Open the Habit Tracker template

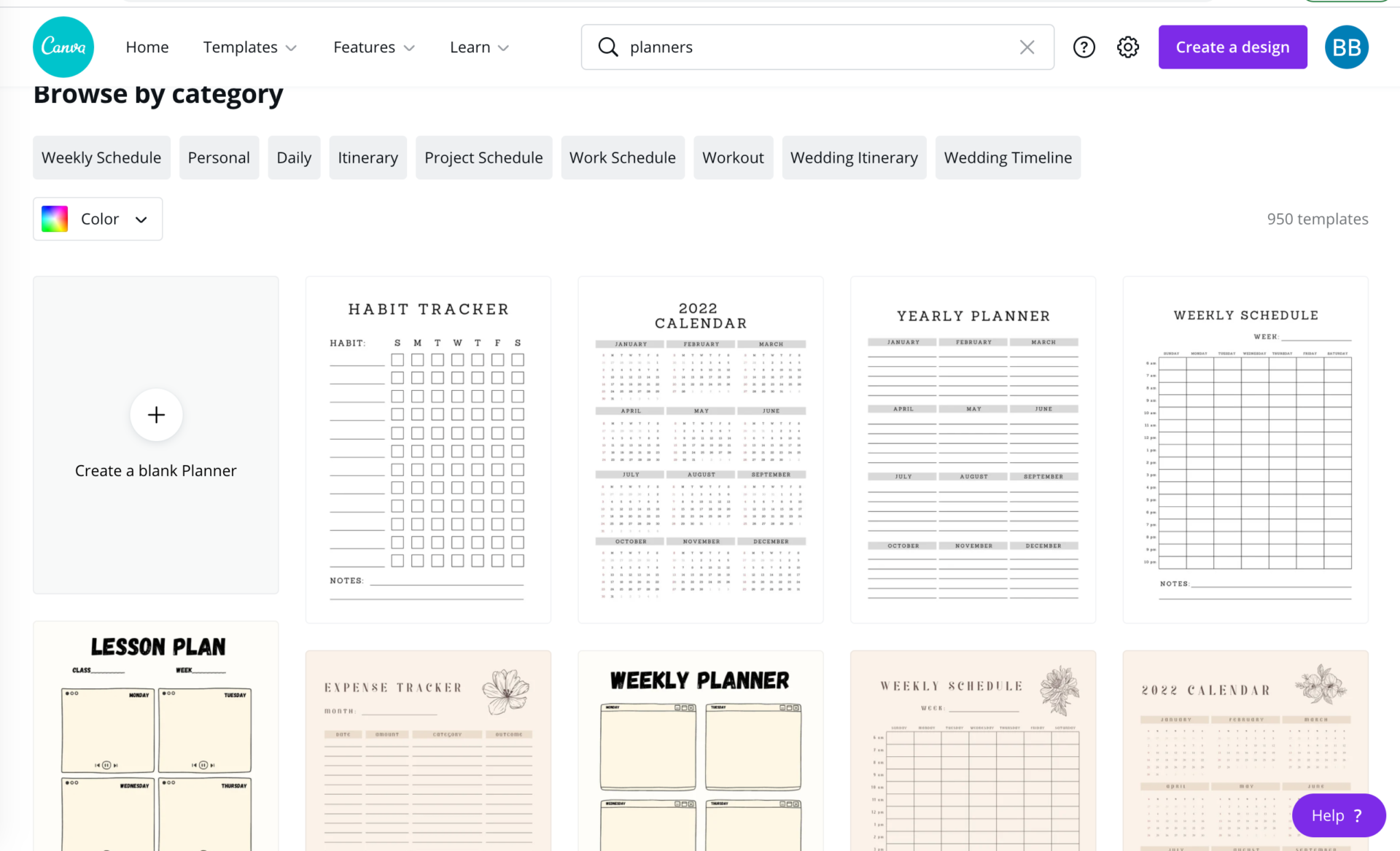428,450
